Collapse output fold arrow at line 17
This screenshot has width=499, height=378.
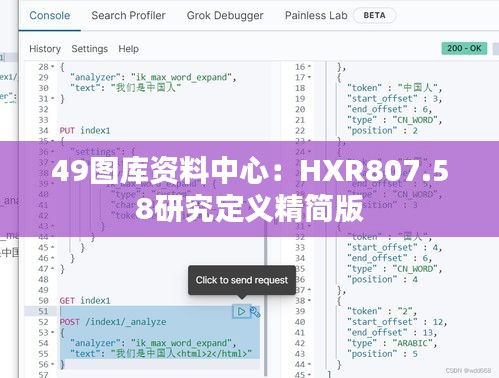309,77
